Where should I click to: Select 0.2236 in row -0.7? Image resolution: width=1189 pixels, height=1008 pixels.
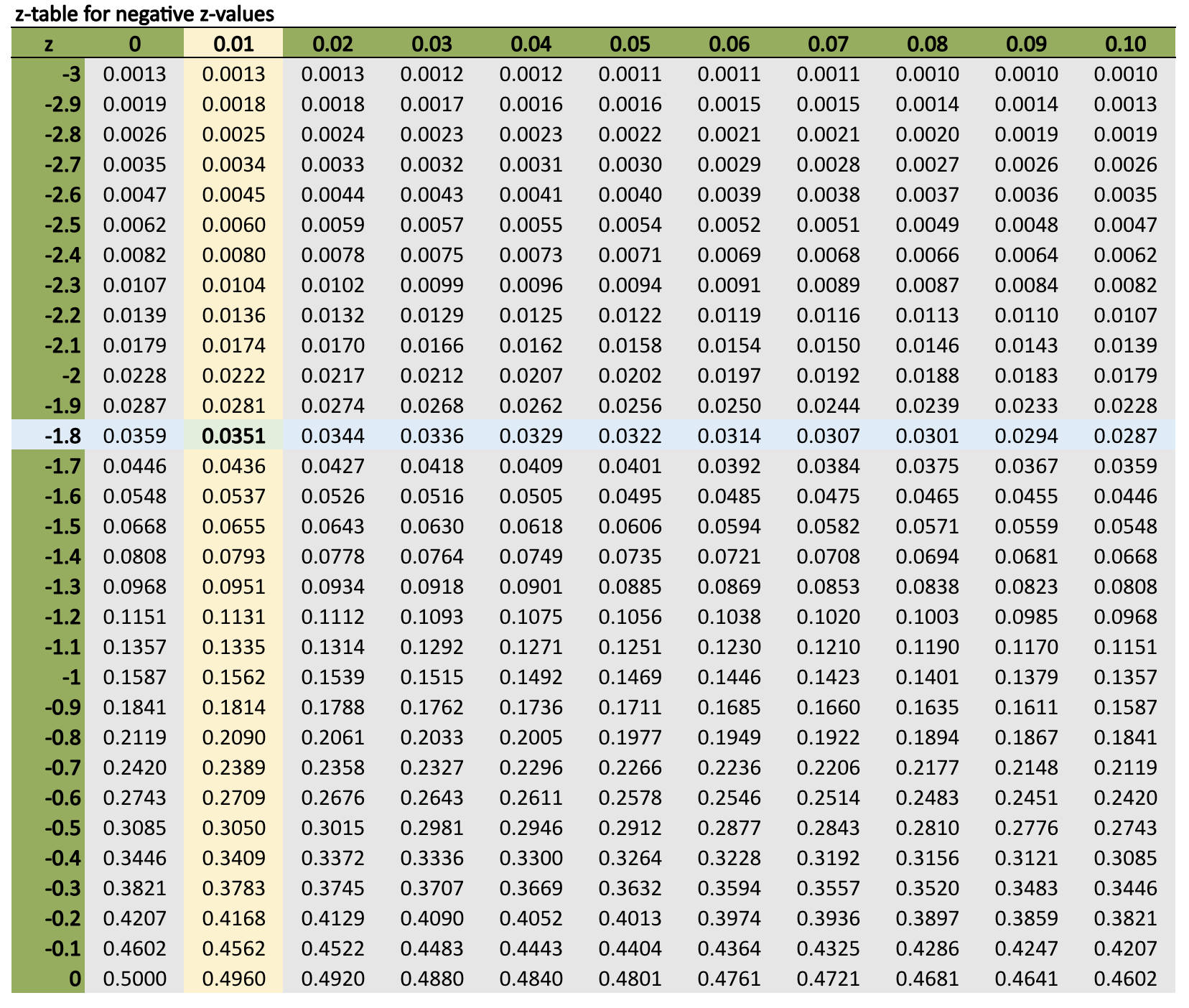pos(729,767)
